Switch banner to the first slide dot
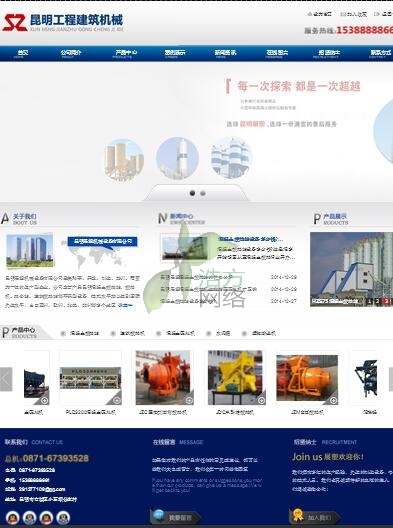The image size is (393, 528). (x=192, y=193)
